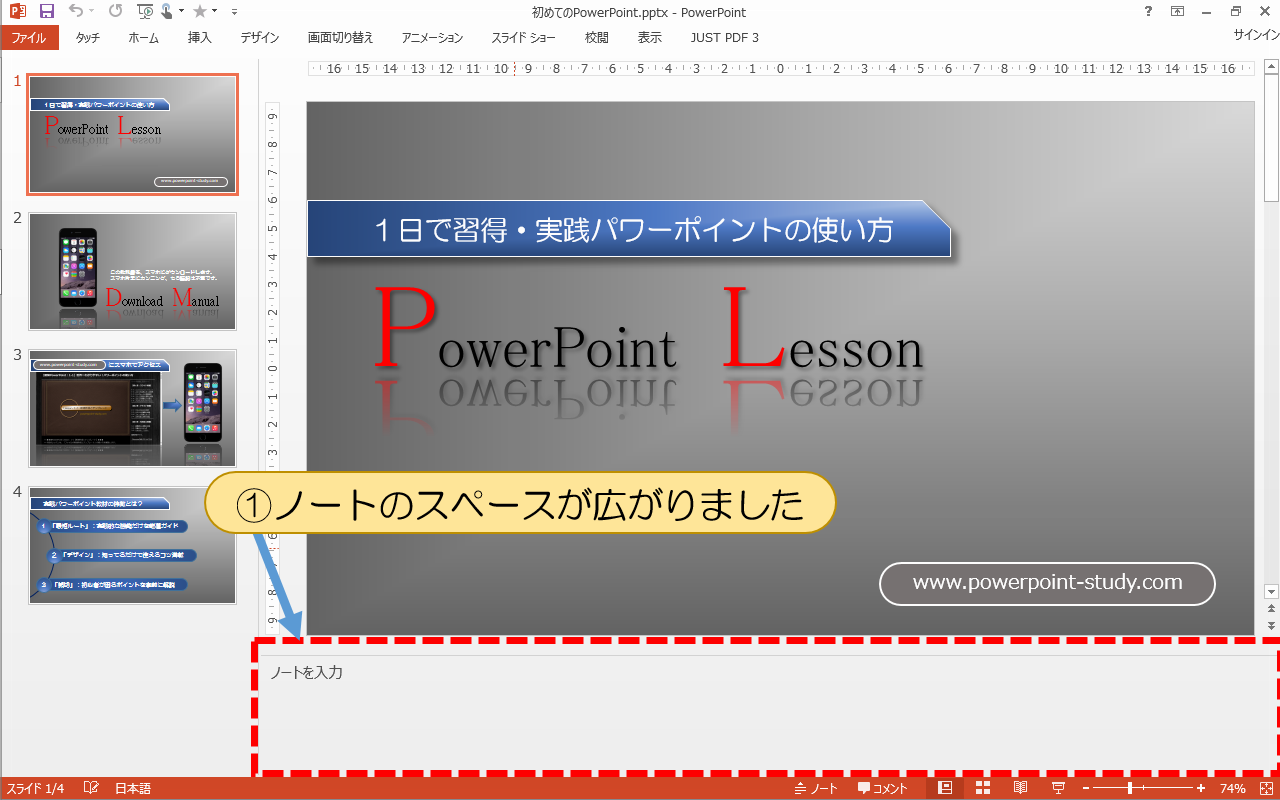Image resolution: width=1280 pixels, height=800 pixels.
Task: Switch to the ホーム ribbon tab
Action: [144, 38]
